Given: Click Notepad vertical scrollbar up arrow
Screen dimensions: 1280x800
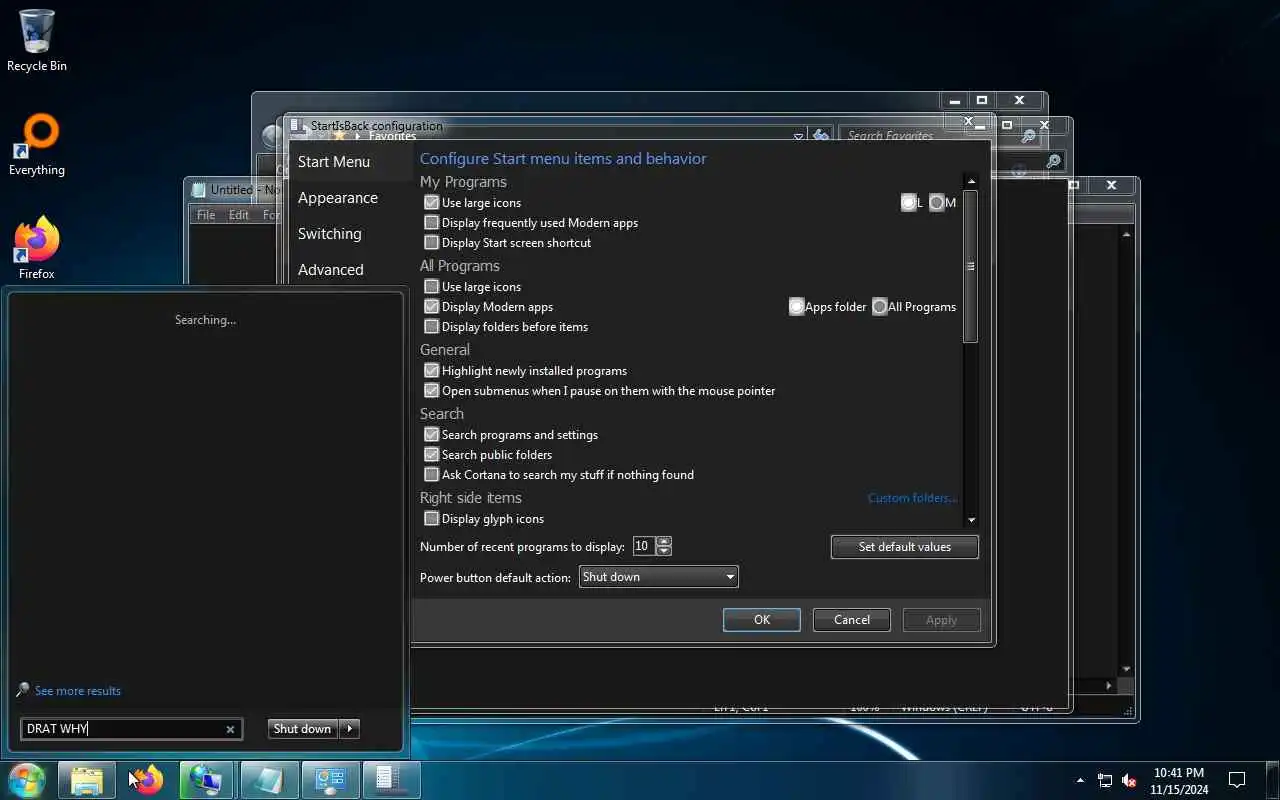Looking at the screenshot, I should pyautogui.click(x=1127, y=234).
